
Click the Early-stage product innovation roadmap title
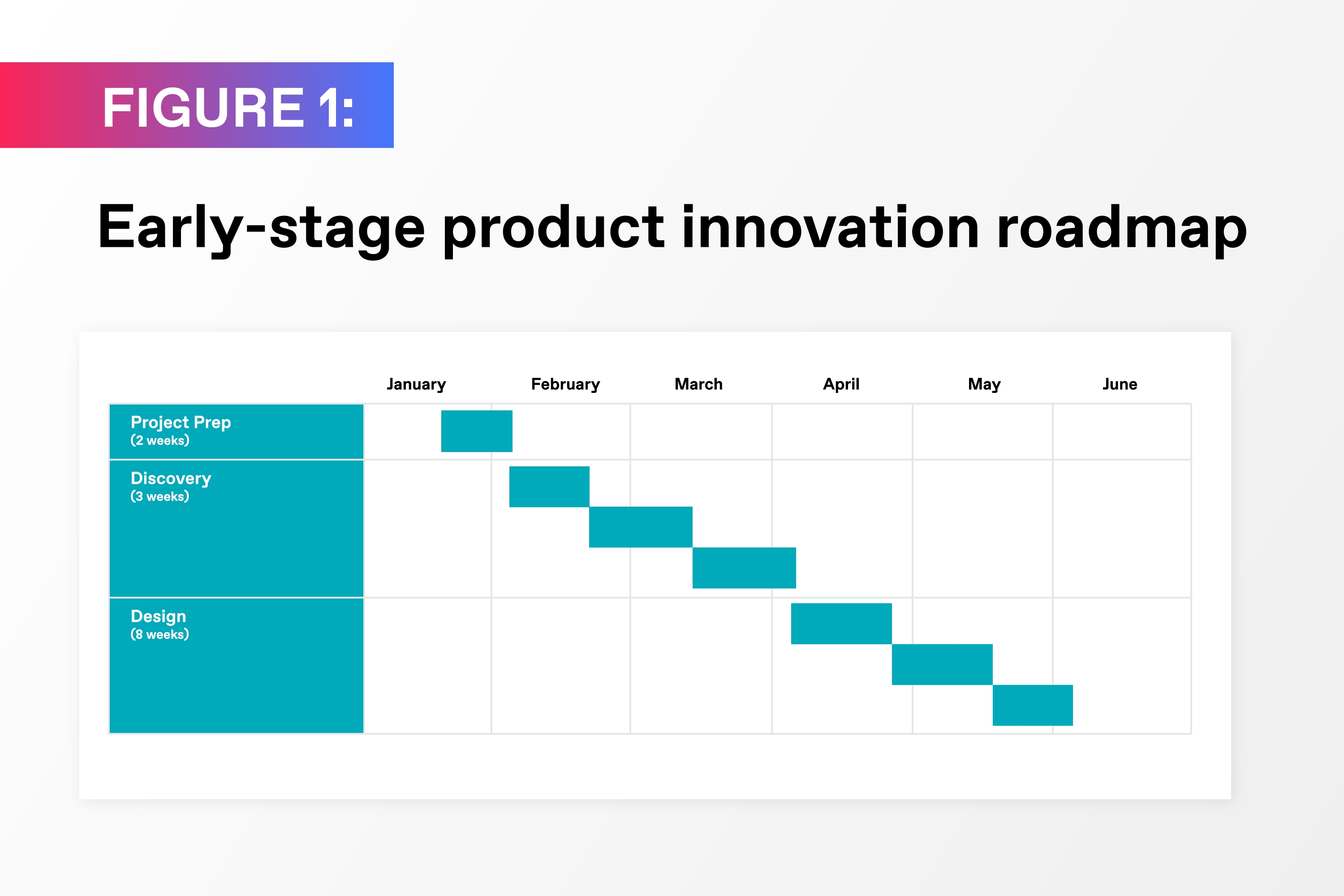tap(672, 228)
